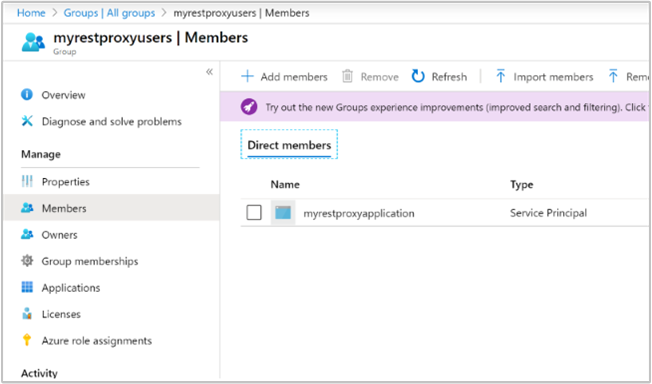Image resolution: width=652 pixels, height=384 pixels.
Task: Click the Add members button
Action: tap(284, 77)
